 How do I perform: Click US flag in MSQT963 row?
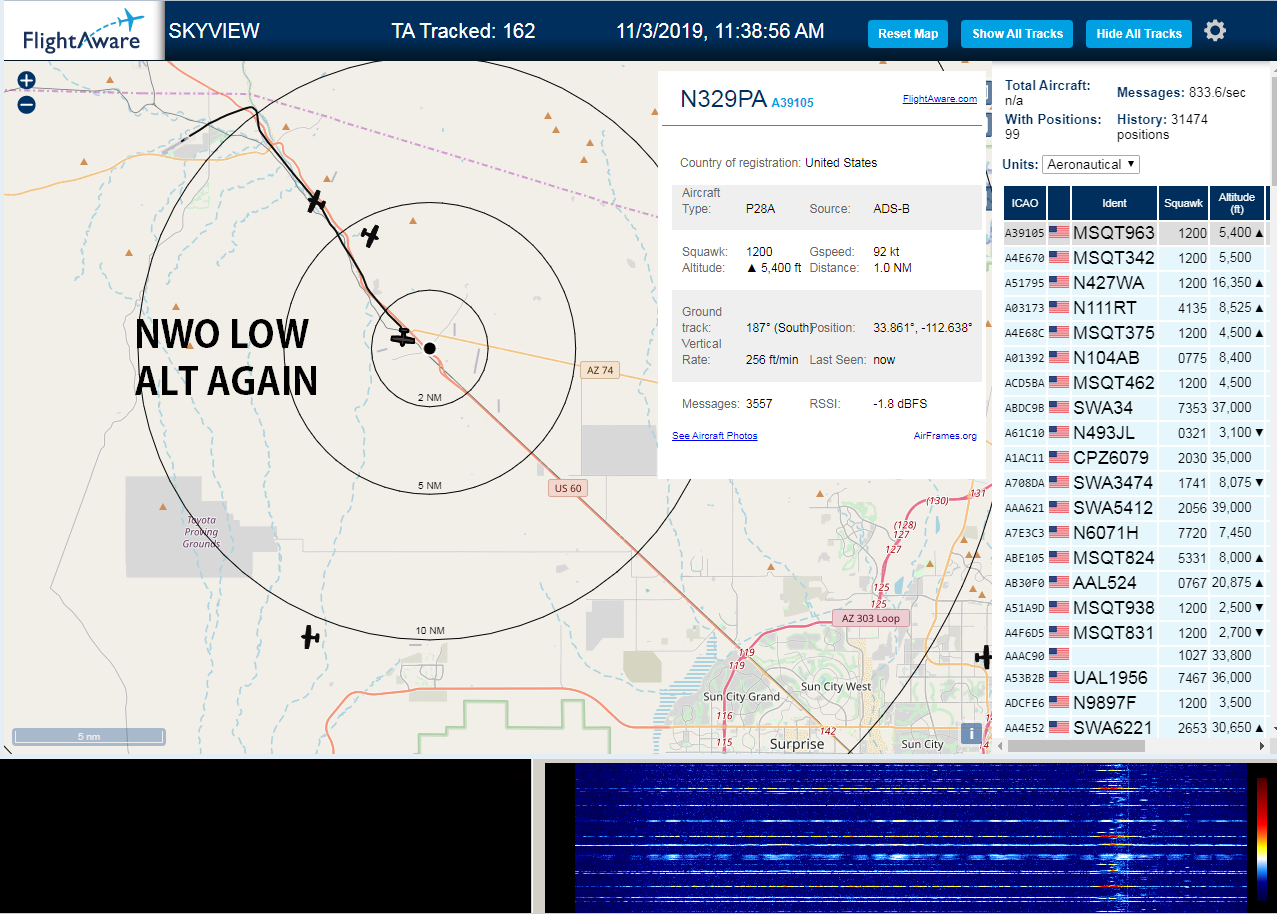click(x=1059, y=233)
